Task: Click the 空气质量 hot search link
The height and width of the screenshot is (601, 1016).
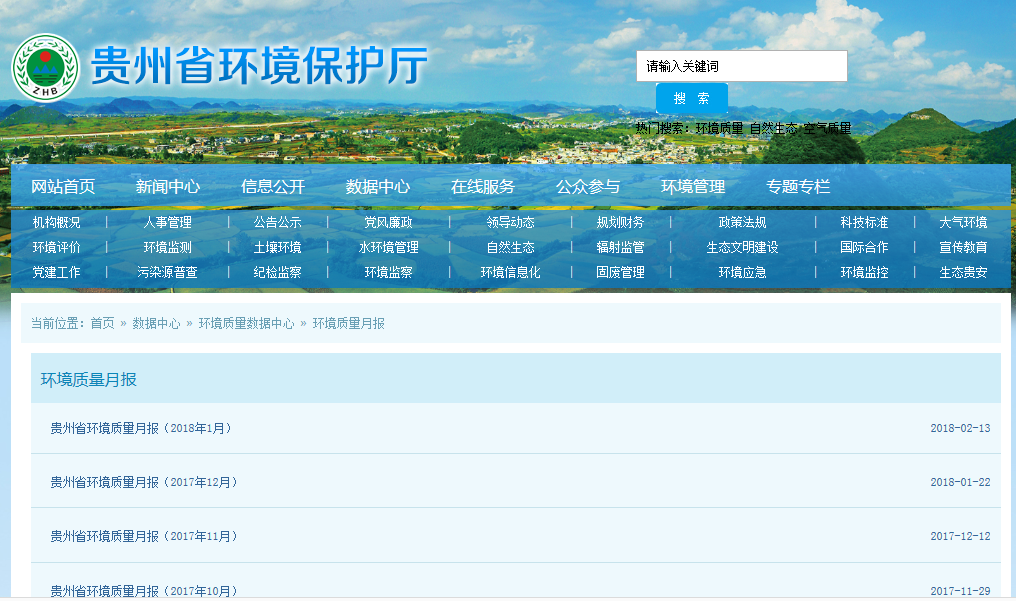Action: (x=828, y=128)
